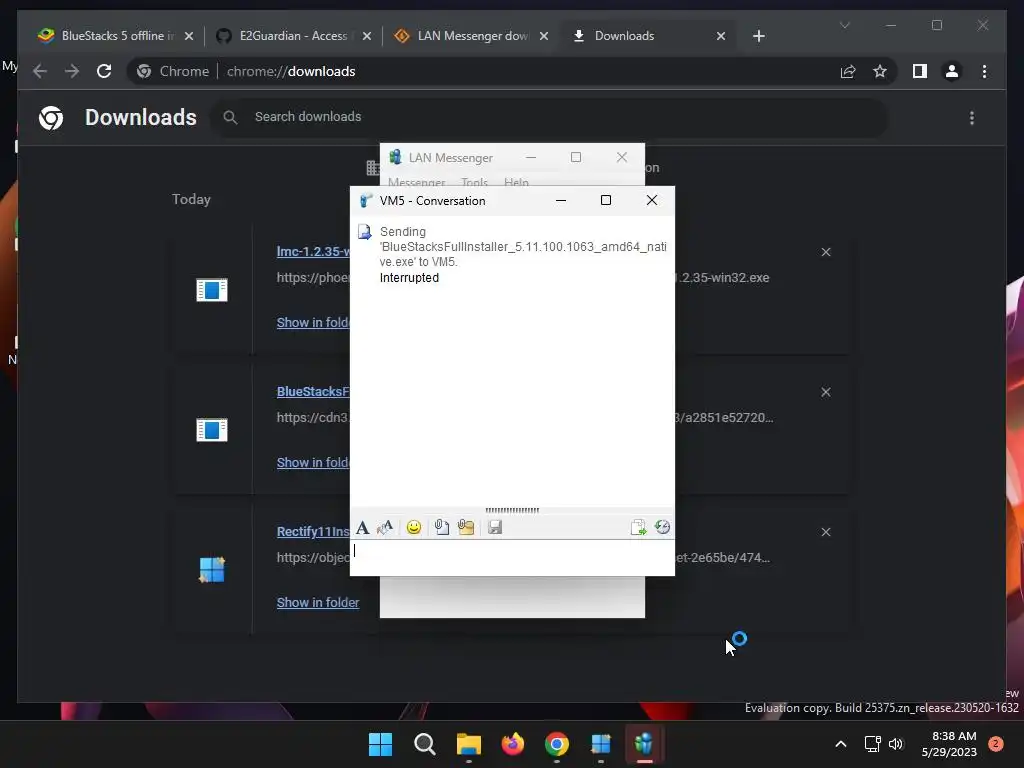This screenshot has width=1024, height=768.
Task: Open the BlueStacksF downloaded file link
Action: point(313,392)
